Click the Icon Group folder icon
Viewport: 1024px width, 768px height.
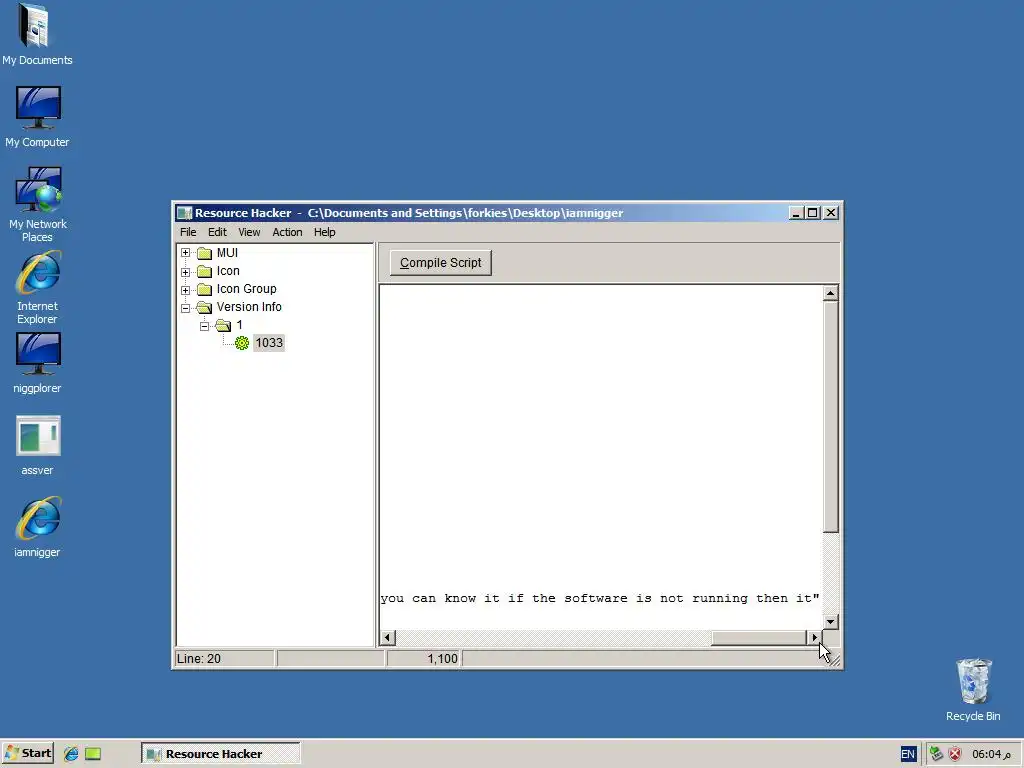[x=205, y=289]
